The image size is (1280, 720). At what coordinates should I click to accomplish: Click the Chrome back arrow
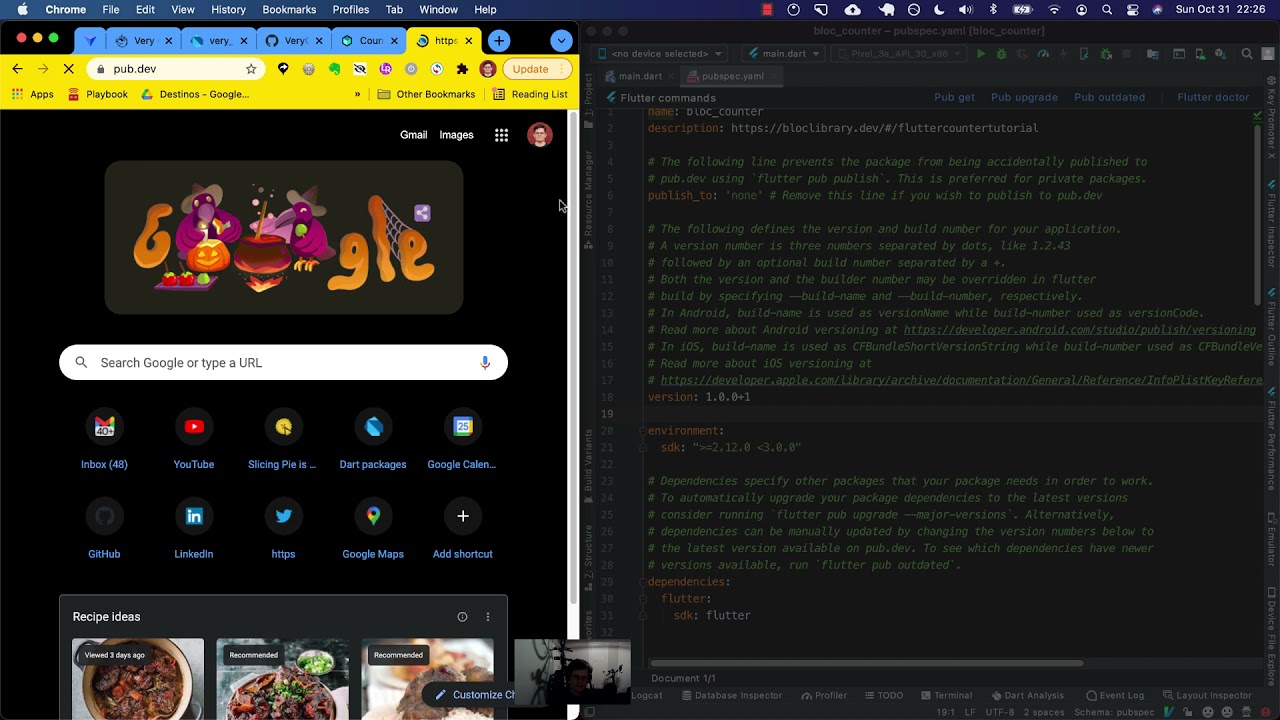[x=17, y=69]
